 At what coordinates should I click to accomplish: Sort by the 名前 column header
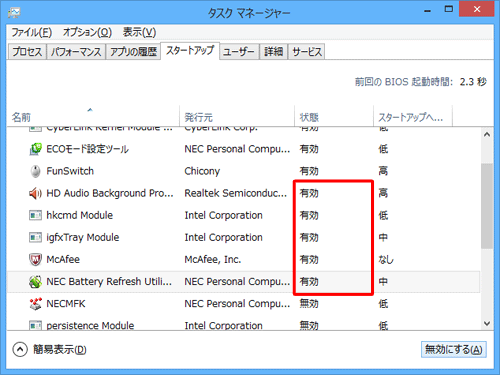coord(93,117)
